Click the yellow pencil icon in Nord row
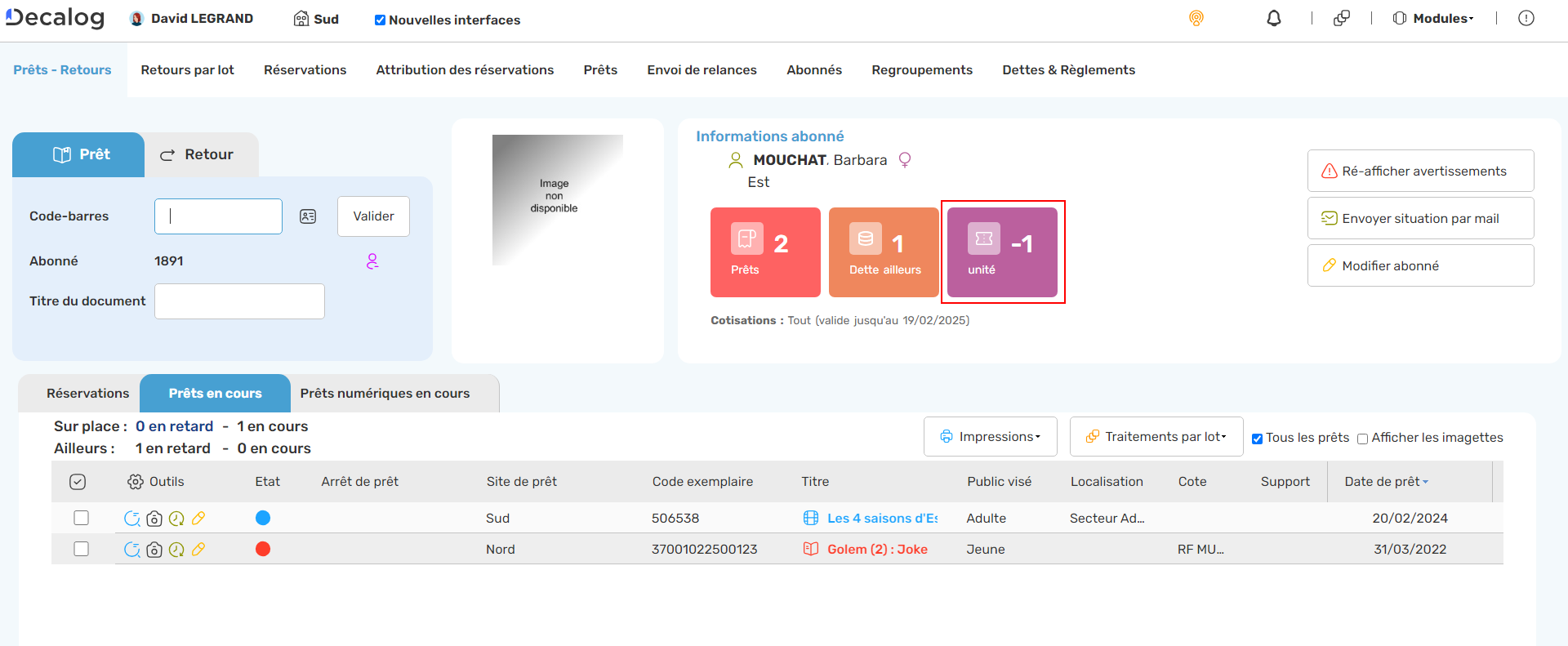This screenshot has width=1568, height=646. coord(198,550)
